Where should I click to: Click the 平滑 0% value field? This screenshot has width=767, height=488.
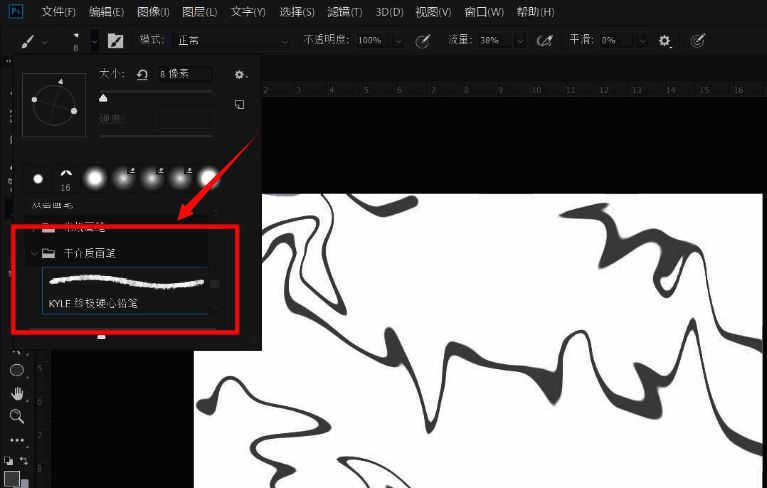(x=617, y=41)
